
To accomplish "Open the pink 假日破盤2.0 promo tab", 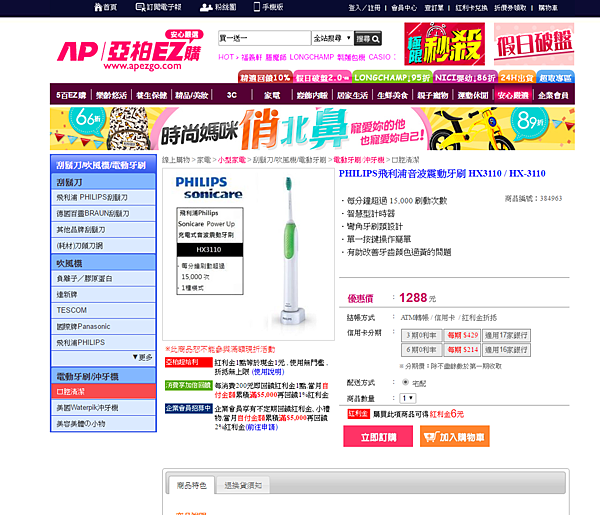I will [x=323, y=77].
